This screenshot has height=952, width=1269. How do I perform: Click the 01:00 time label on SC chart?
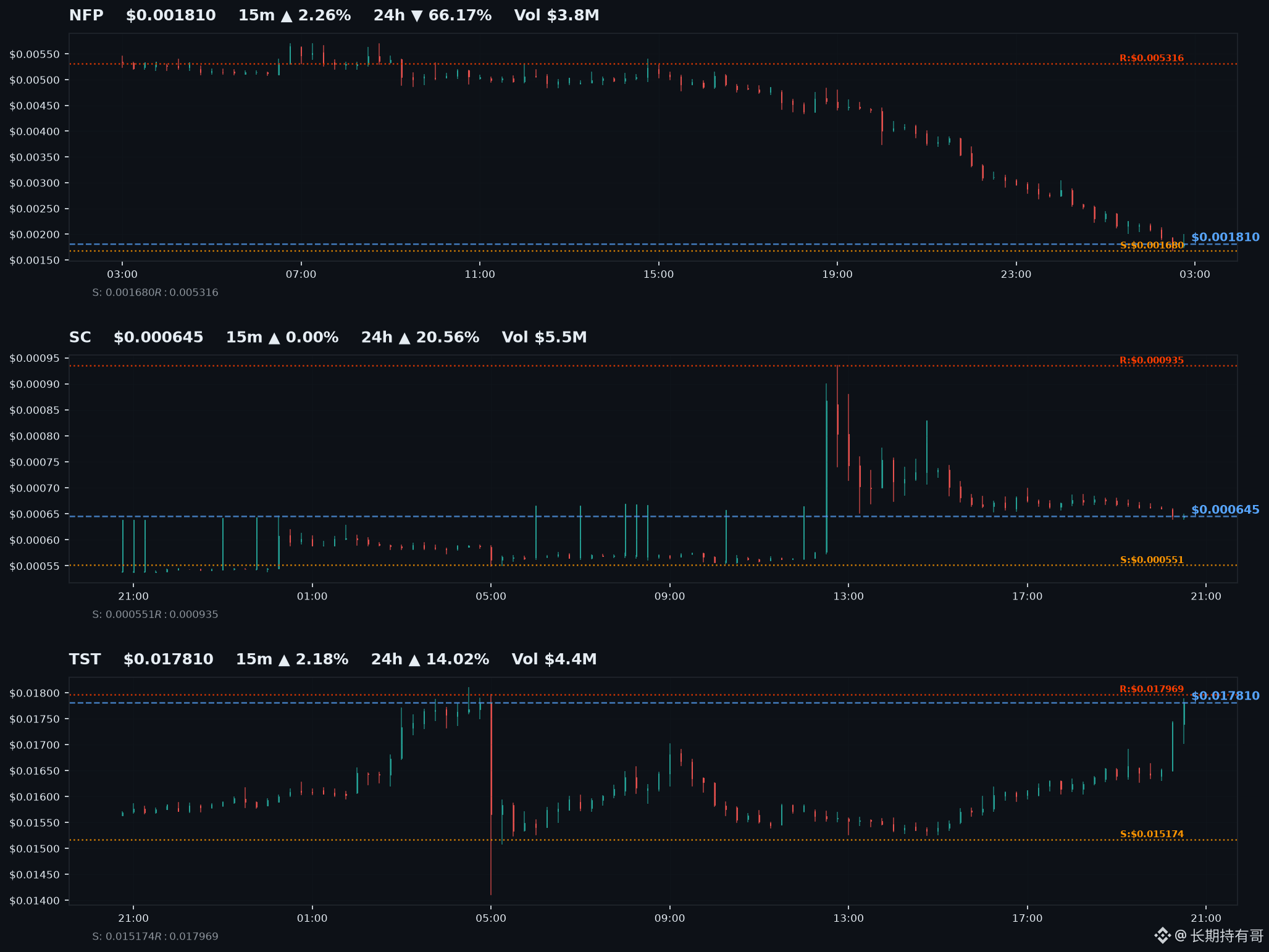click(312, 596)
